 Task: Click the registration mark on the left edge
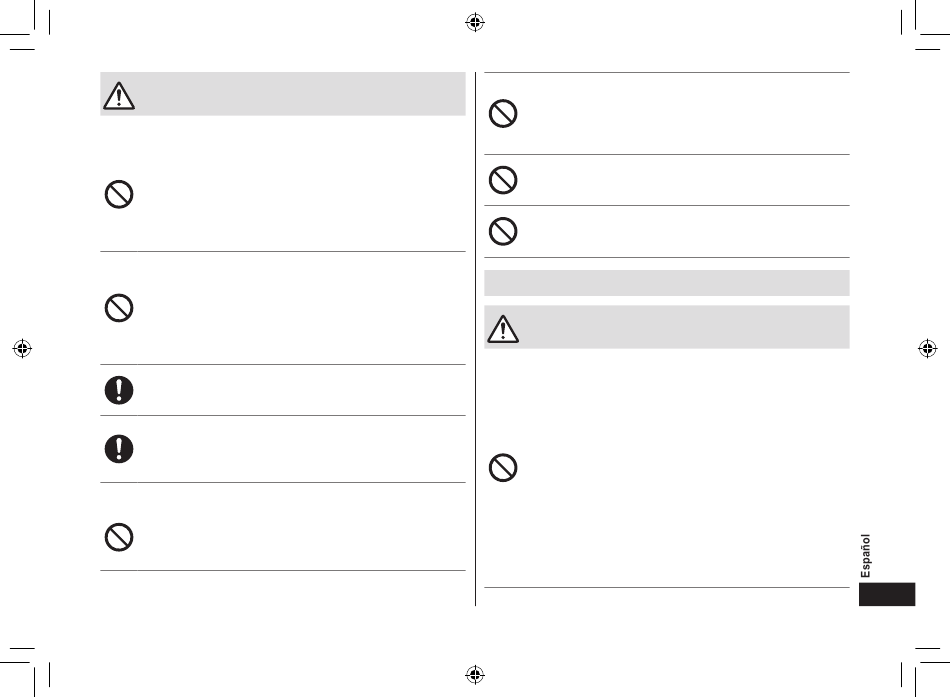click(22, 348)
